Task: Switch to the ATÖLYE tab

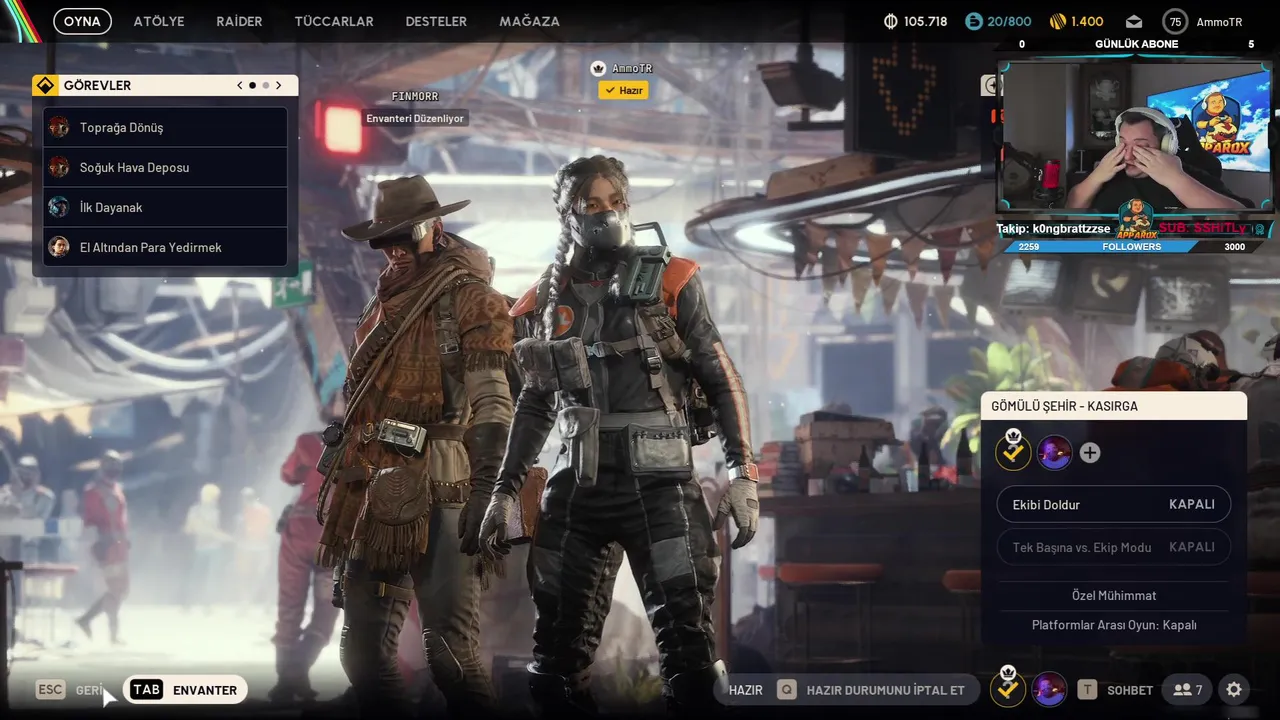Action: point(159,21)
